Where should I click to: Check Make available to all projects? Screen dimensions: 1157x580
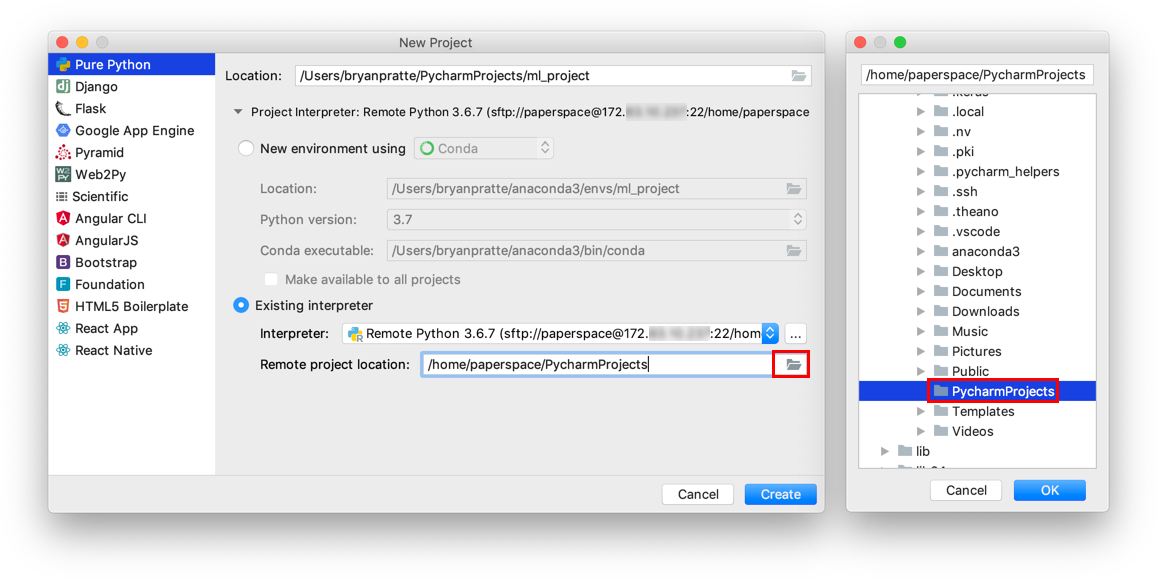(x=271, y=280)
